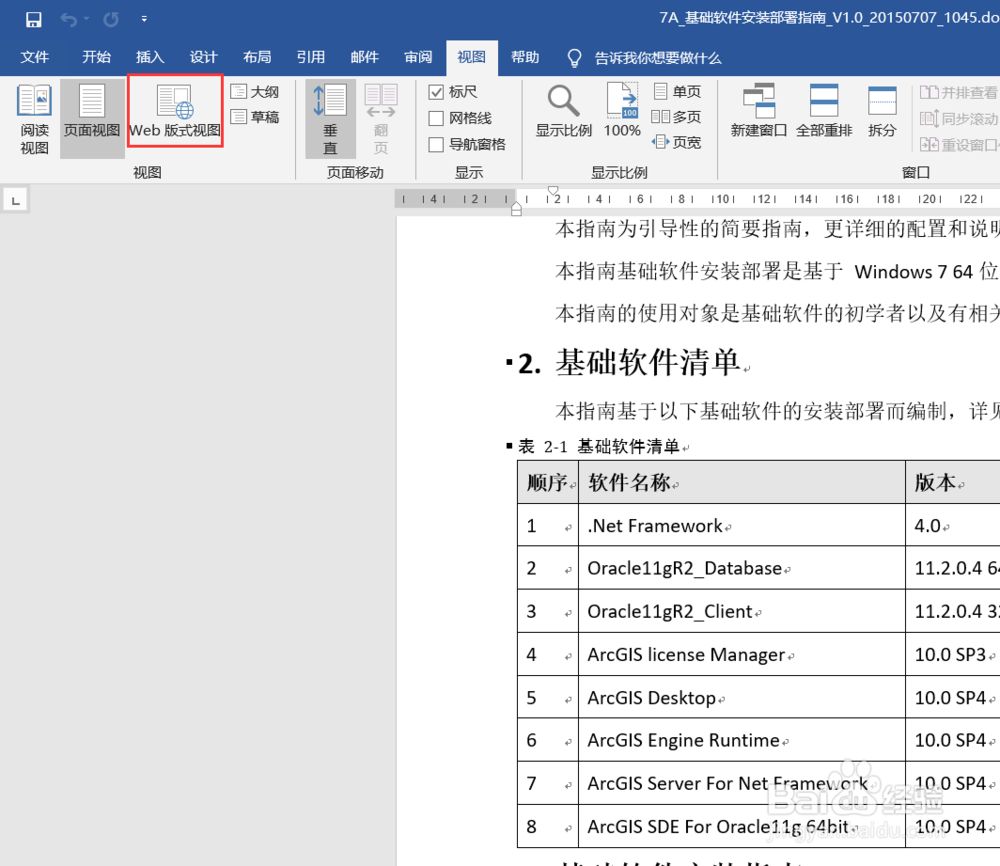Choose 多页 multiple pages zoom
Image resolution: width=1000 pixels, height=866 pixels.
pyautogui.click(x=676, y=117)
